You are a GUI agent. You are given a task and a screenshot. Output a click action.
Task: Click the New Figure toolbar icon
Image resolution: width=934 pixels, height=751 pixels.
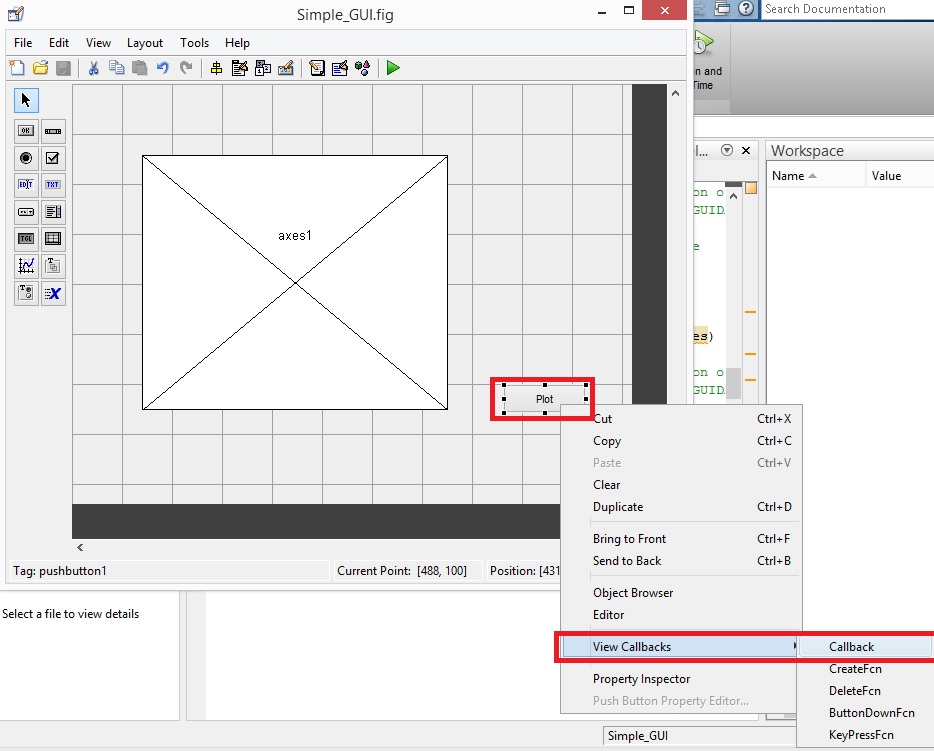point(17,68)
